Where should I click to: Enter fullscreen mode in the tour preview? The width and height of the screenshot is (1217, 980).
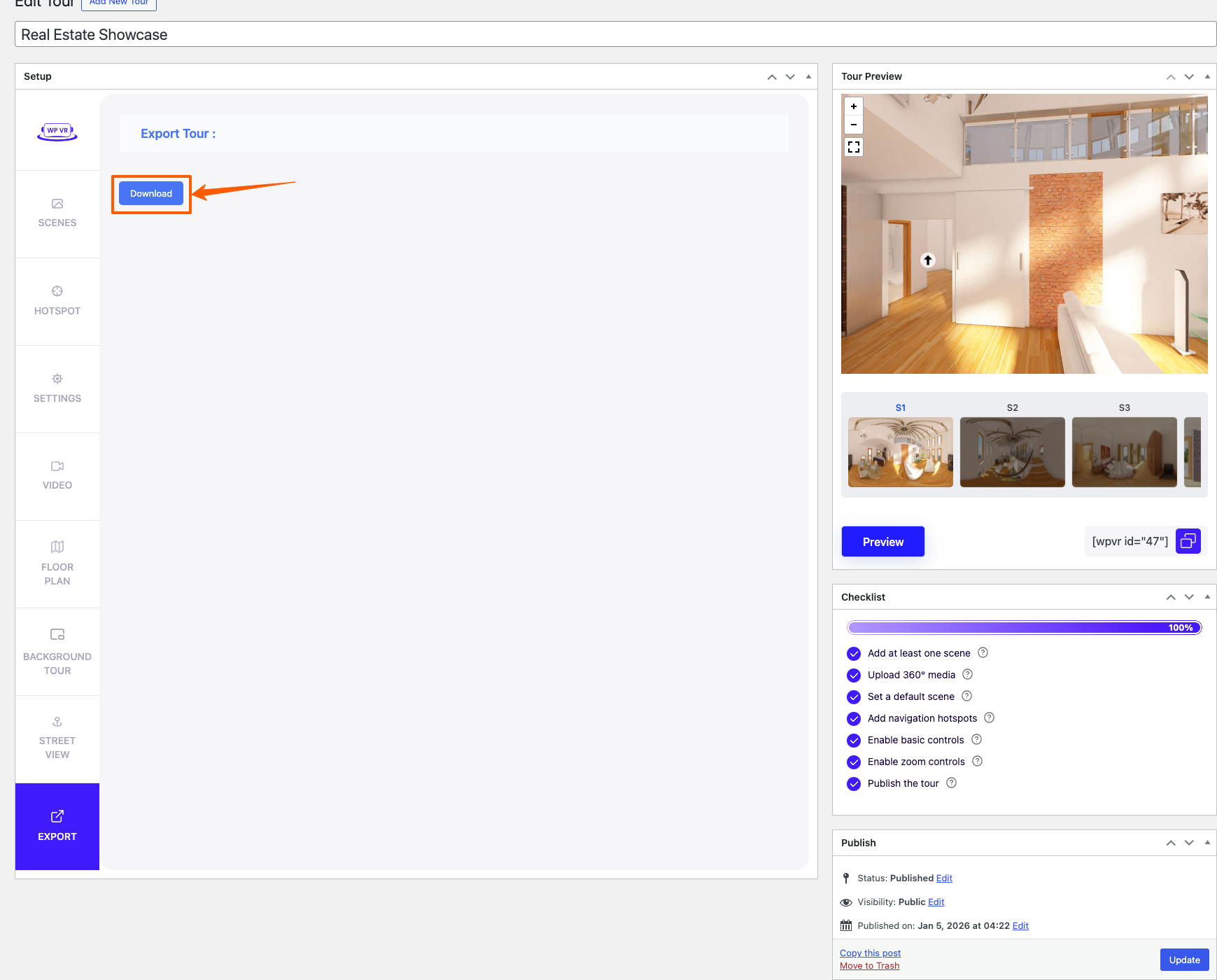[853, 147]
